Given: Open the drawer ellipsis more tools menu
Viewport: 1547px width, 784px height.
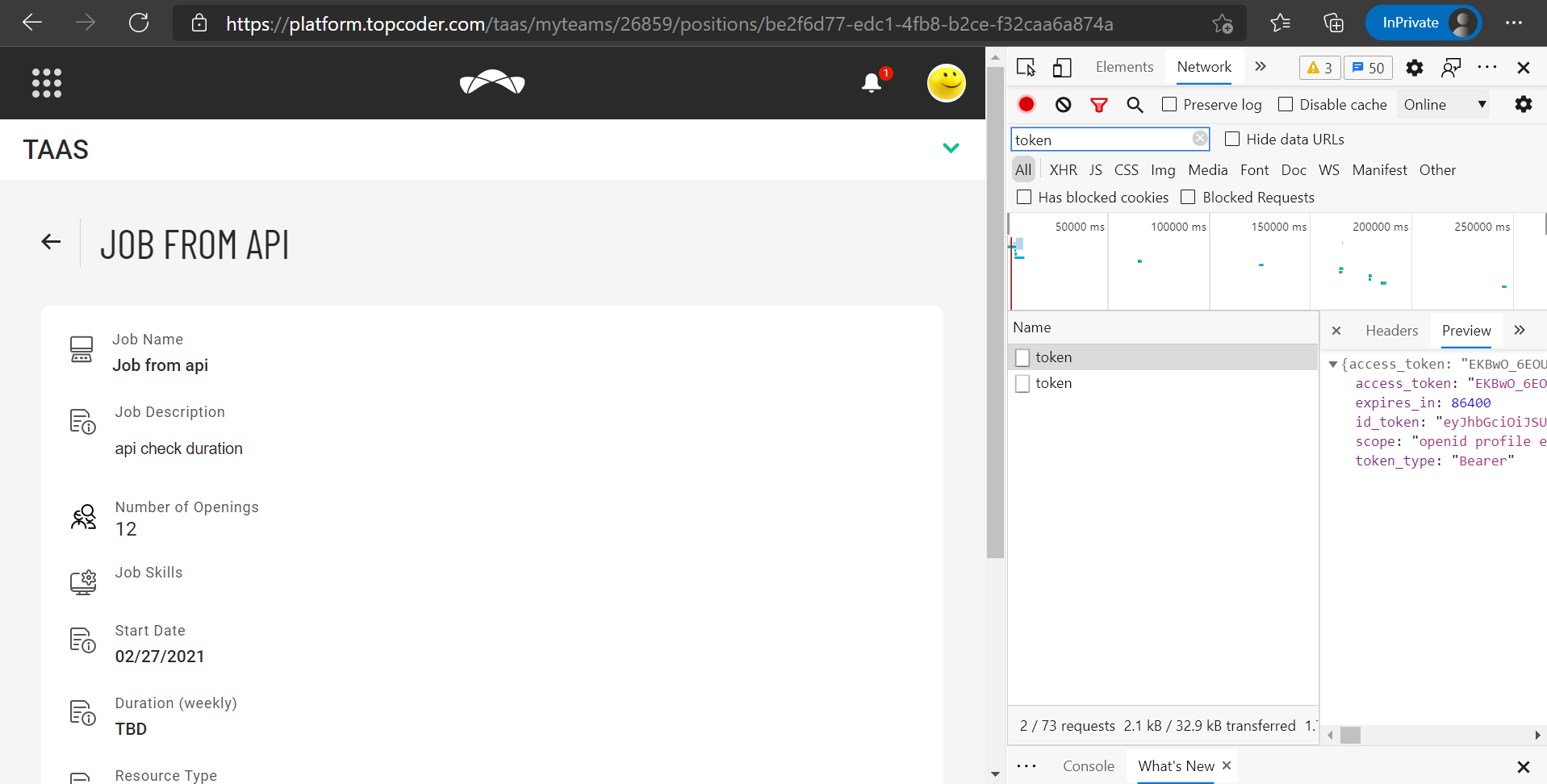Looking at the screenshot, I should tap(1026, 766).
